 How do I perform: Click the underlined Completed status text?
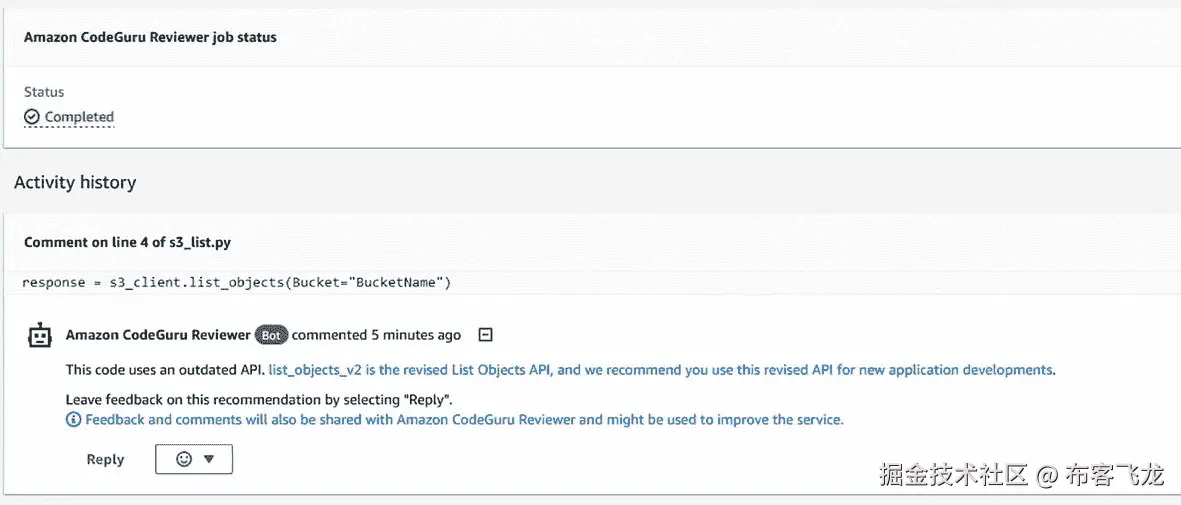click(x=79, y=117)
